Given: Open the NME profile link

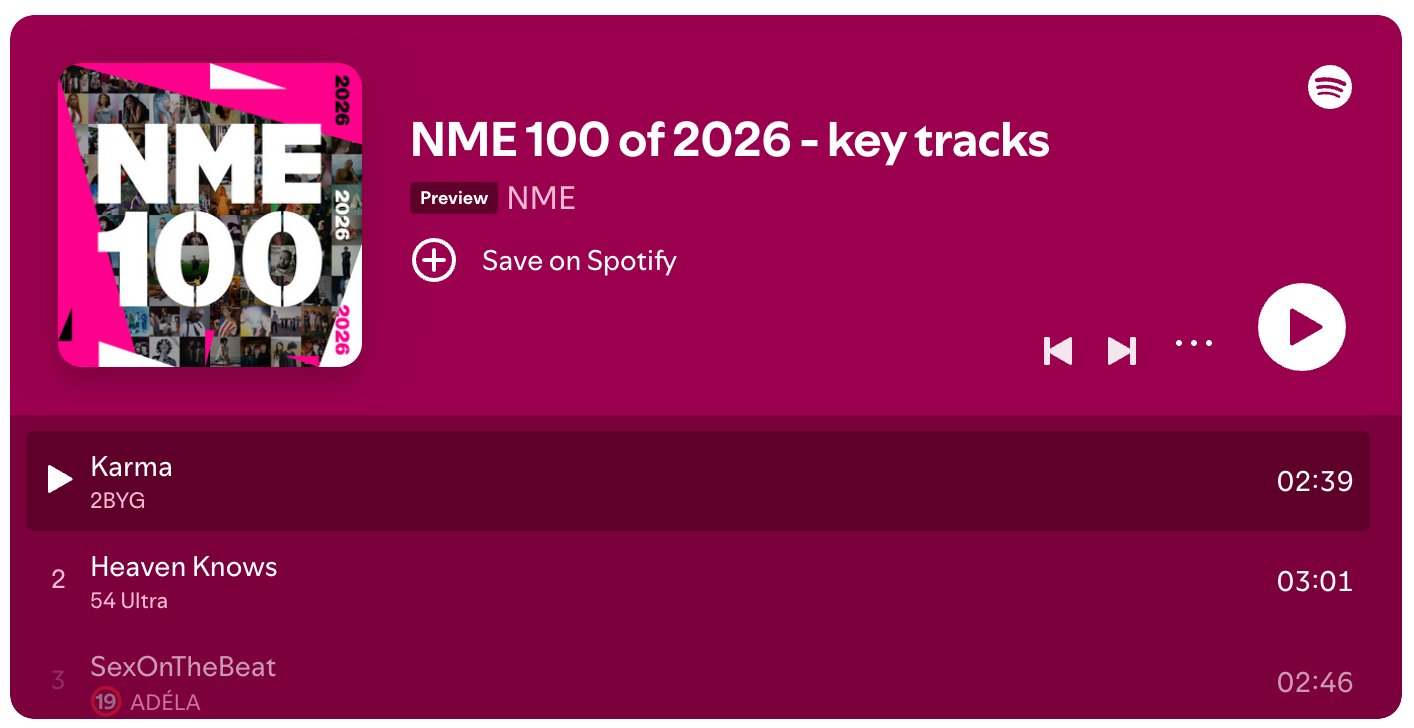Looking at the screenshot, I should [x=541, y=198].
